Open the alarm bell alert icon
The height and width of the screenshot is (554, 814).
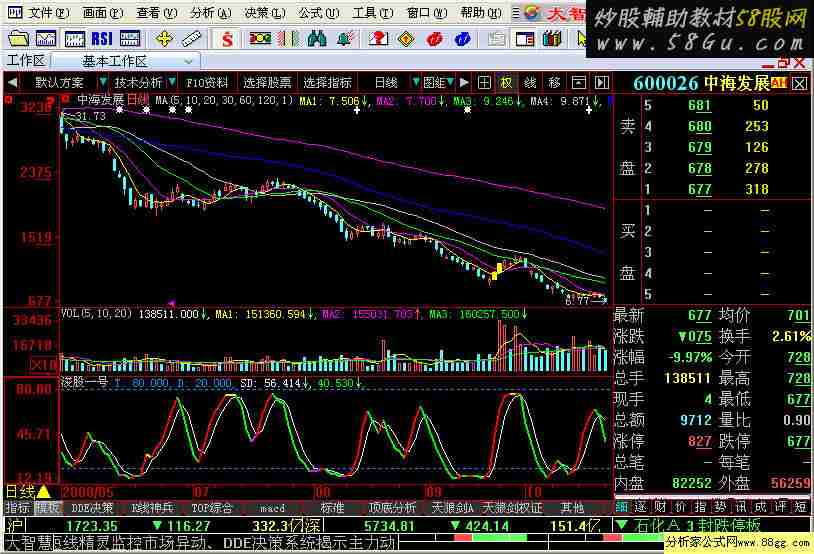(x=346, y=38)
